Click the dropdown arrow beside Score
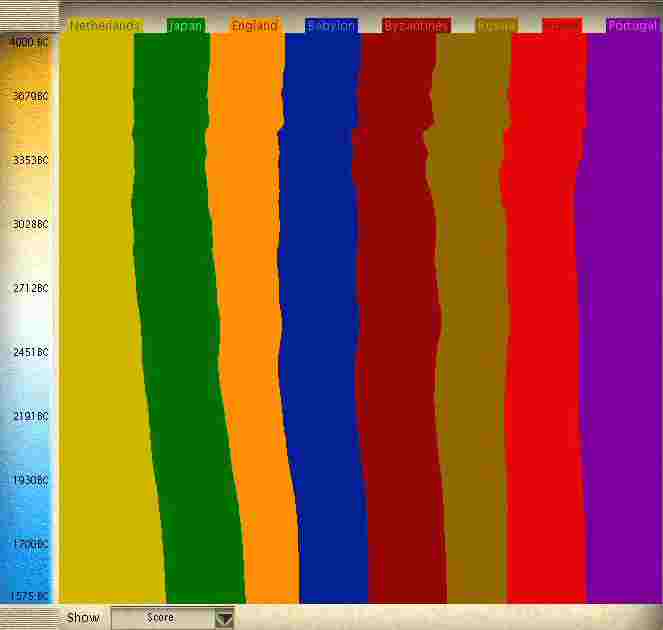Viewport: 663px width, 630px height. coord(225,618)
